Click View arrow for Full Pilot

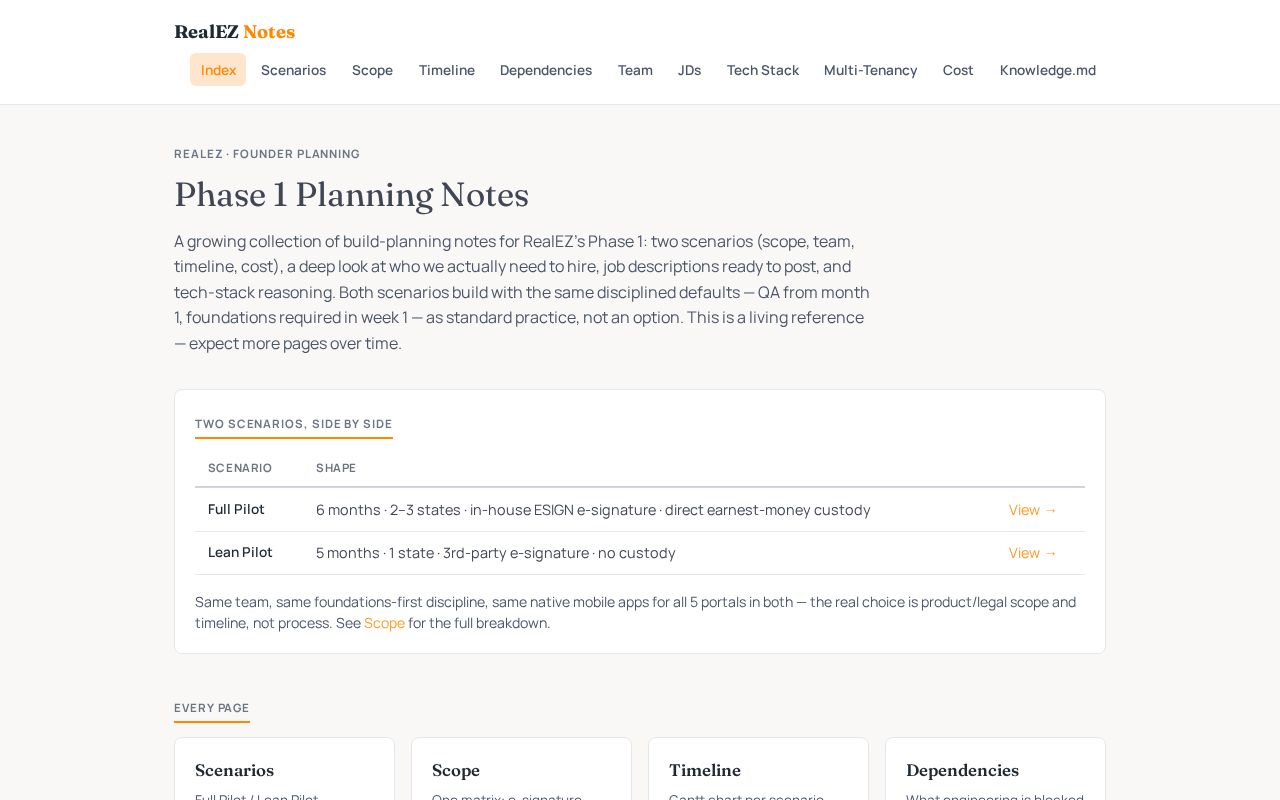1033,510
